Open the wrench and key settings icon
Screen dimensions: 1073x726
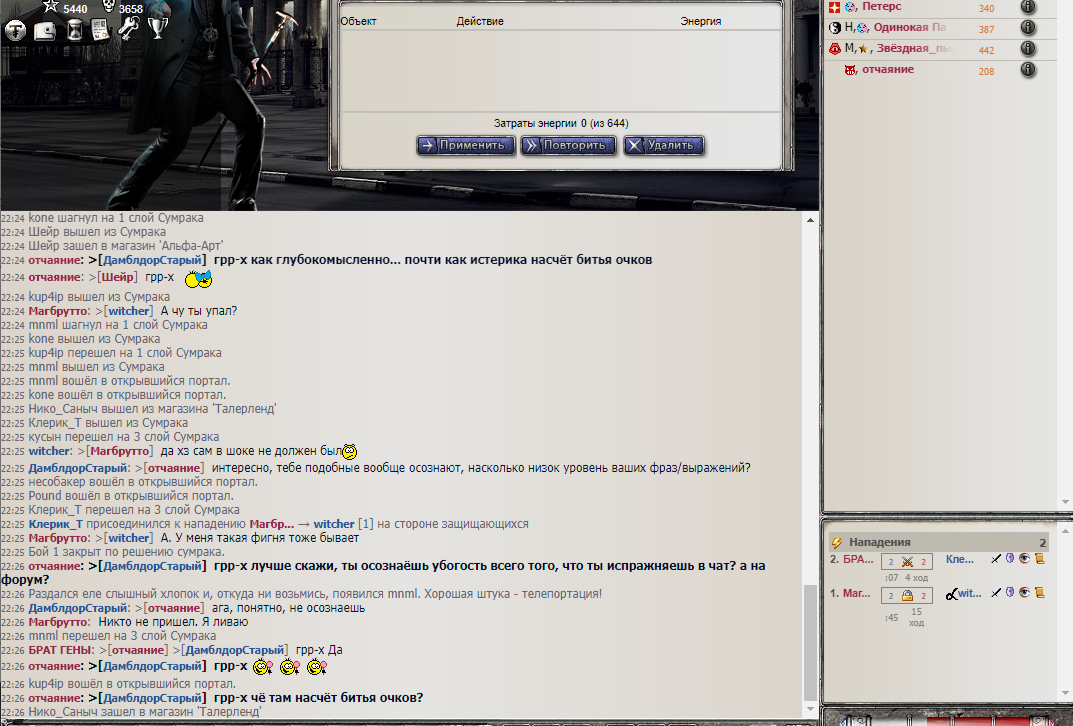128,28
